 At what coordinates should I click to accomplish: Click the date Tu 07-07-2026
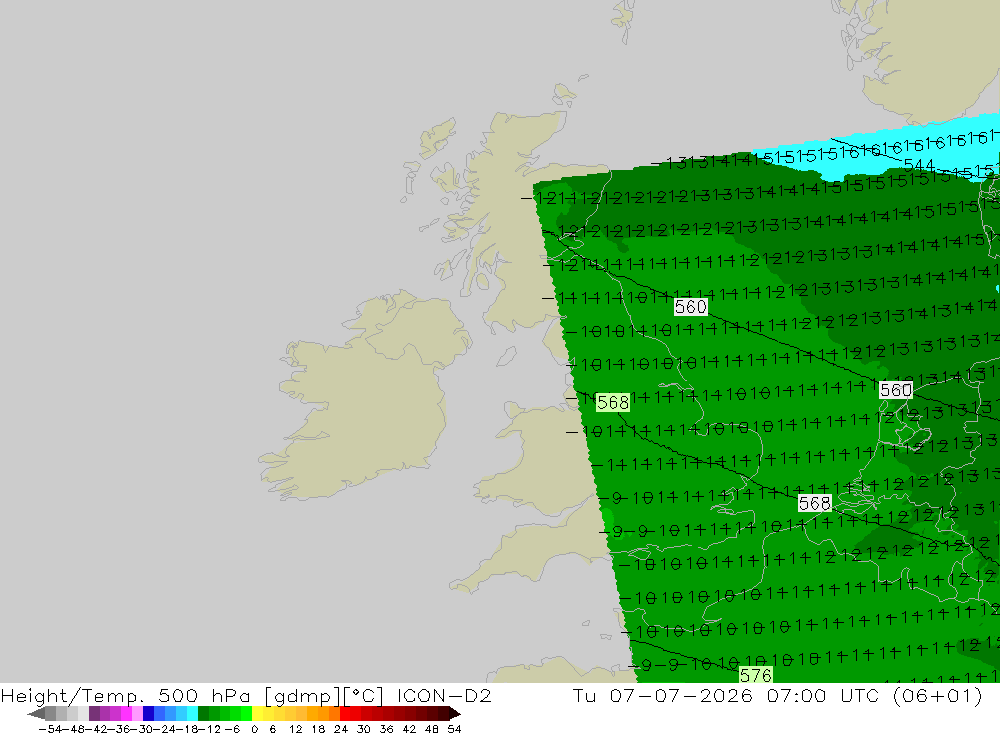663,695
